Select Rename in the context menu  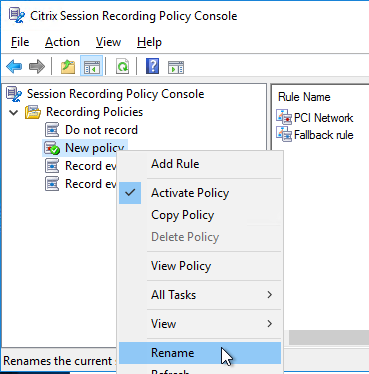tap(200, 353)
